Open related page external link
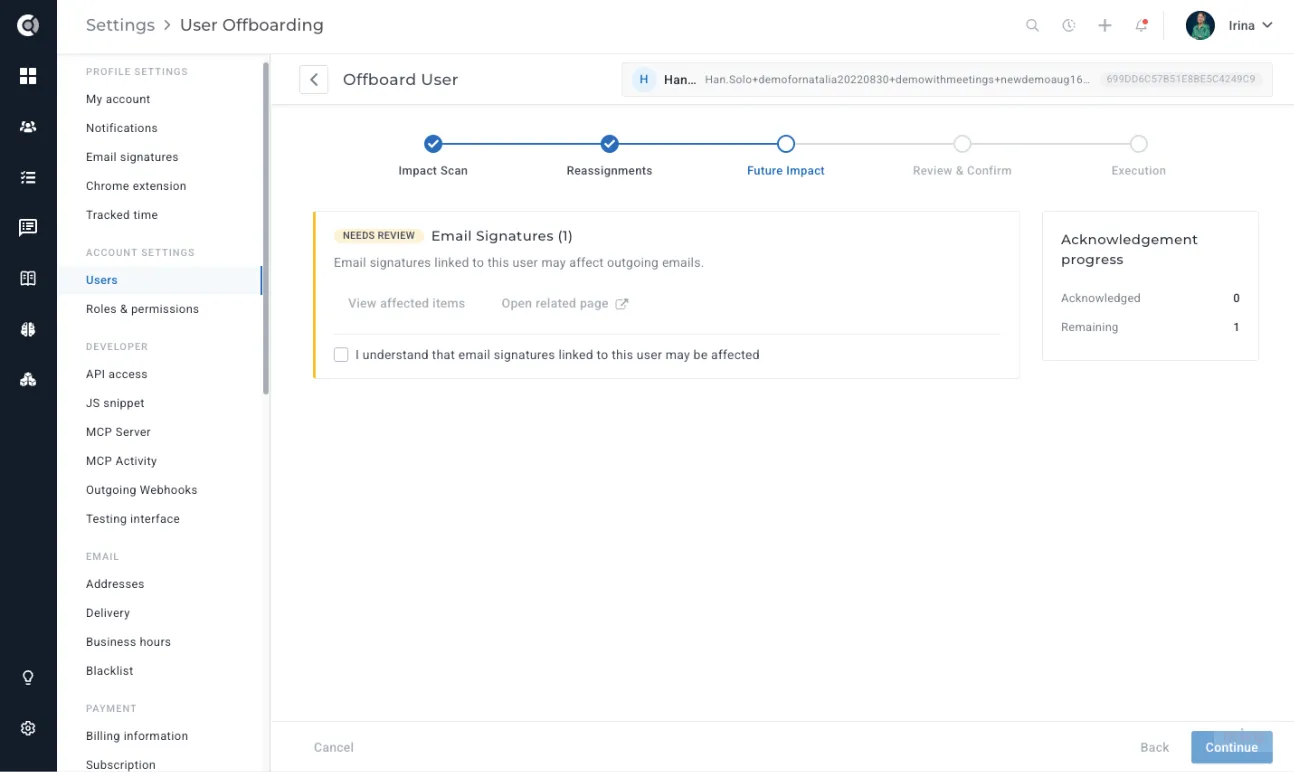This screenshot has height=772, width=1294. coord(565,304)
